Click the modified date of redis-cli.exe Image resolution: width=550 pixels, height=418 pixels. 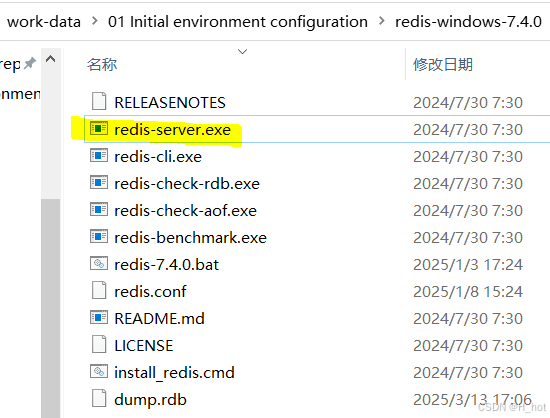click(x=468, y=157)
